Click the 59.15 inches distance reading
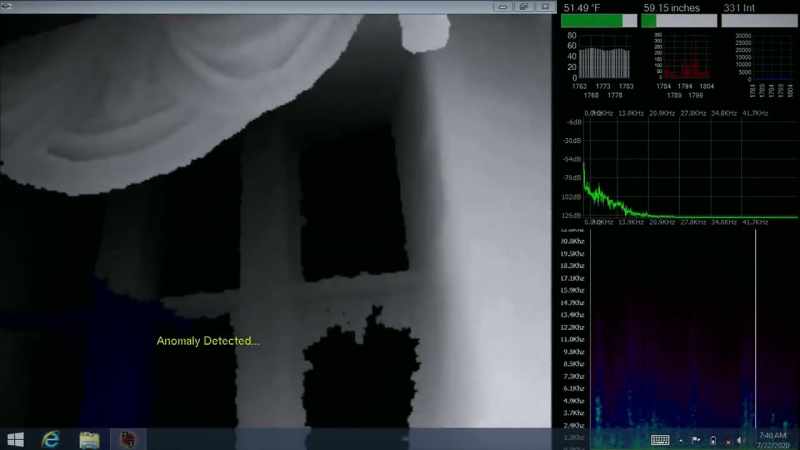 click(671, 8)
